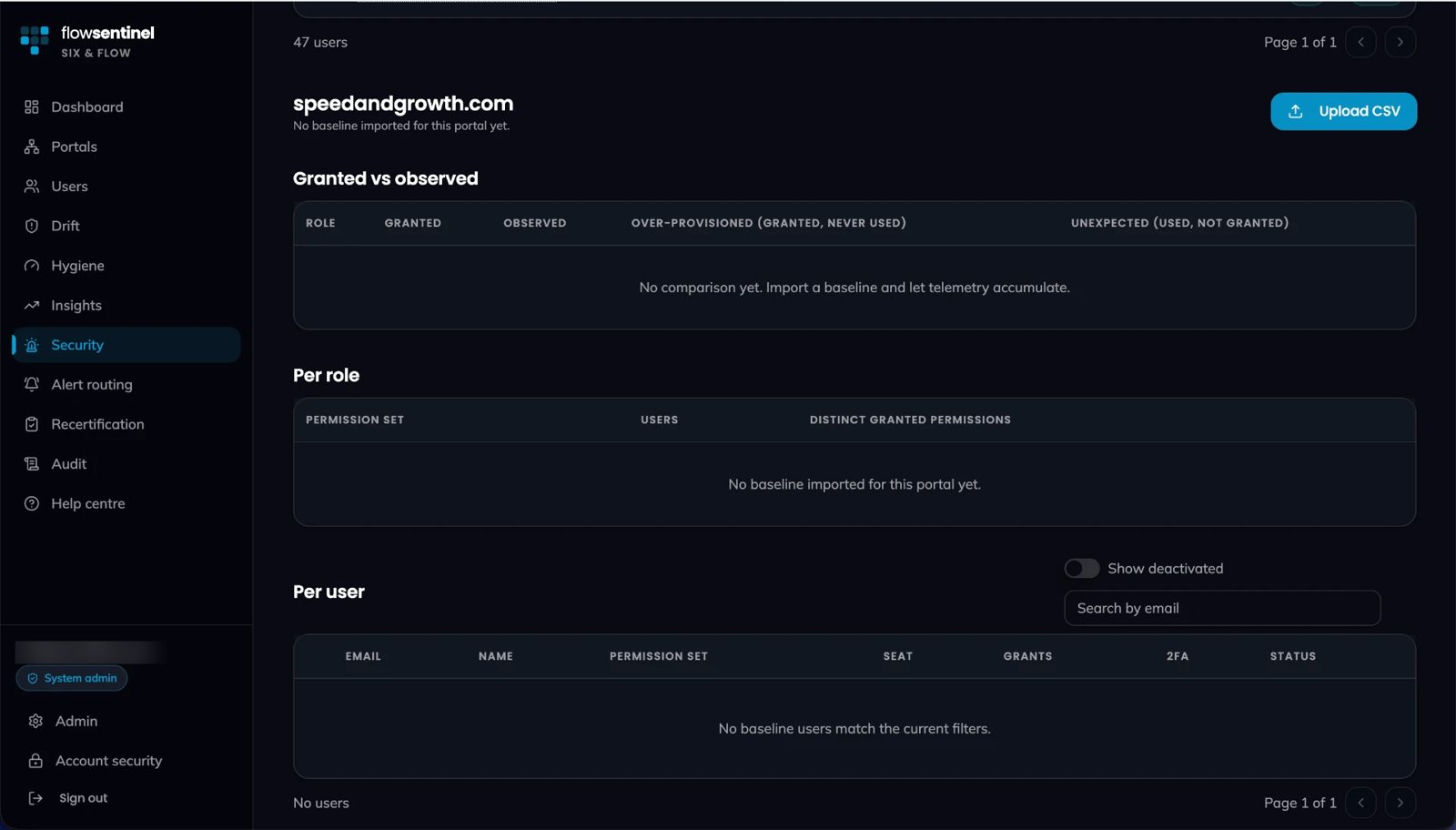The width and height of the screenshot is (1456, 830).
Task: Click the Email column header
Action: tap(363, 656)
